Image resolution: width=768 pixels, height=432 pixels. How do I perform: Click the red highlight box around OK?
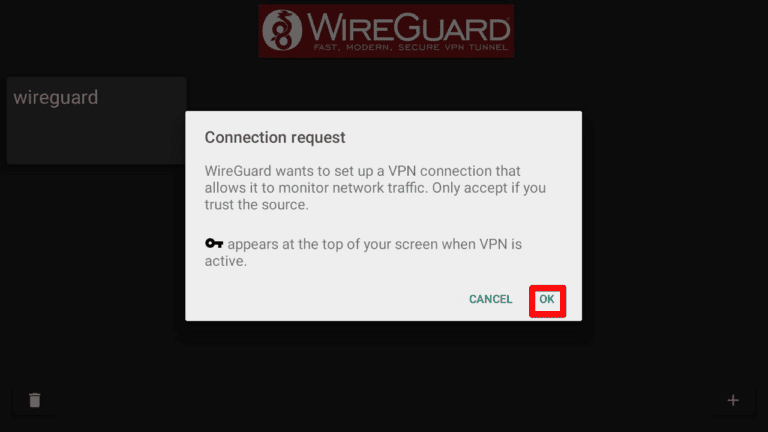[548, 301]
